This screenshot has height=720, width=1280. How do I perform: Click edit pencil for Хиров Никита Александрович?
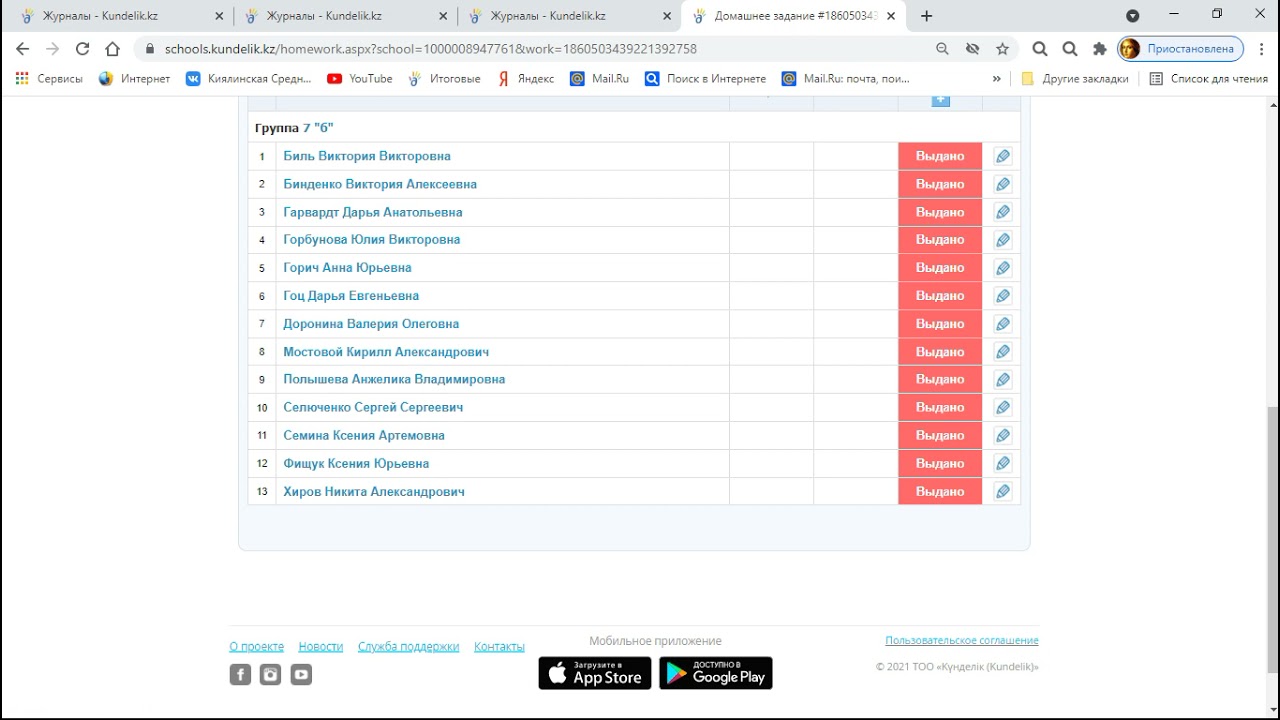click(x=1002, y=491)
